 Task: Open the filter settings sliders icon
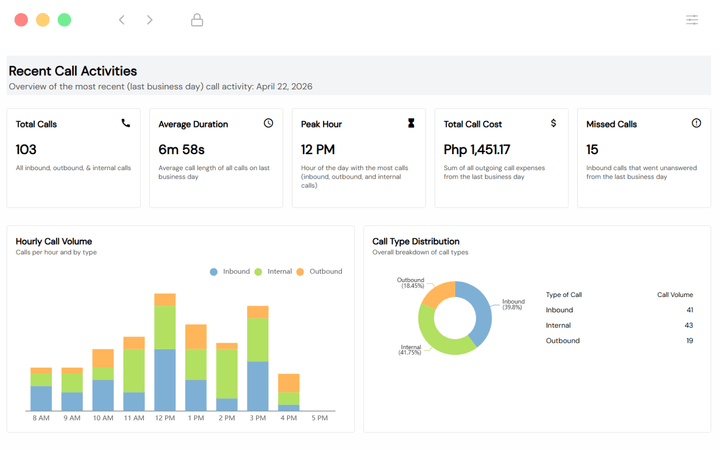pos(692,20)
